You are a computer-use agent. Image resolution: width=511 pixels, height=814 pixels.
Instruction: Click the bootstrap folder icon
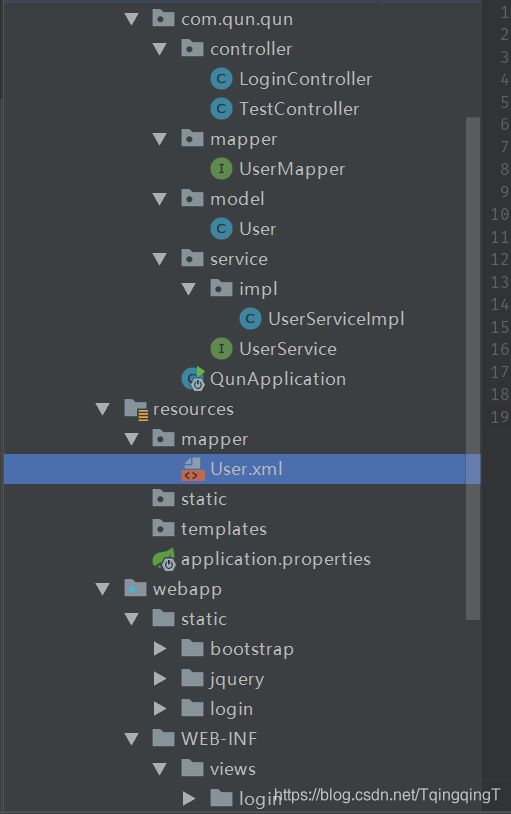click(192, 649)
